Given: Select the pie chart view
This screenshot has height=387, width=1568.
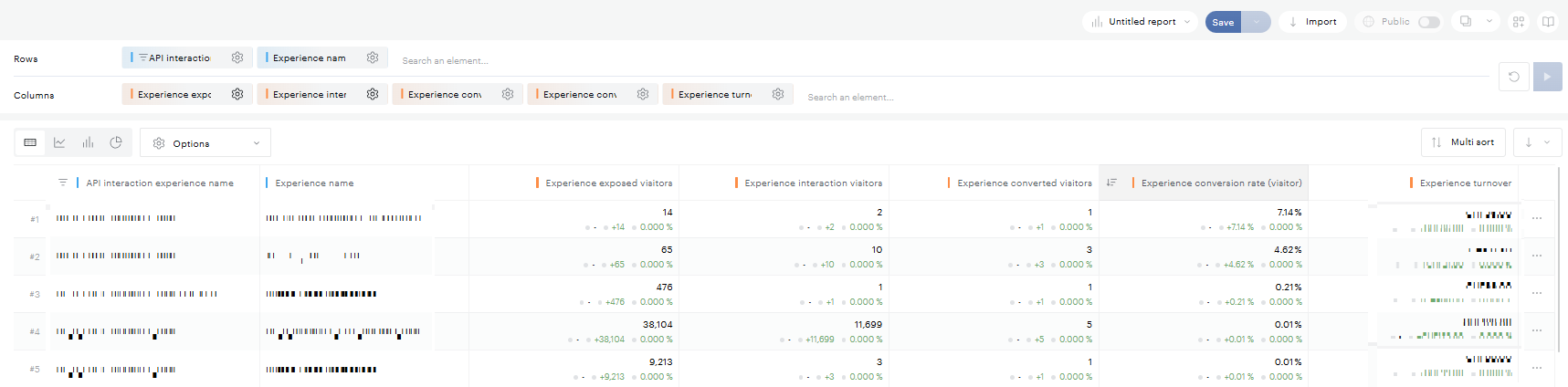Looking at the screenshot, I should 116,142.
